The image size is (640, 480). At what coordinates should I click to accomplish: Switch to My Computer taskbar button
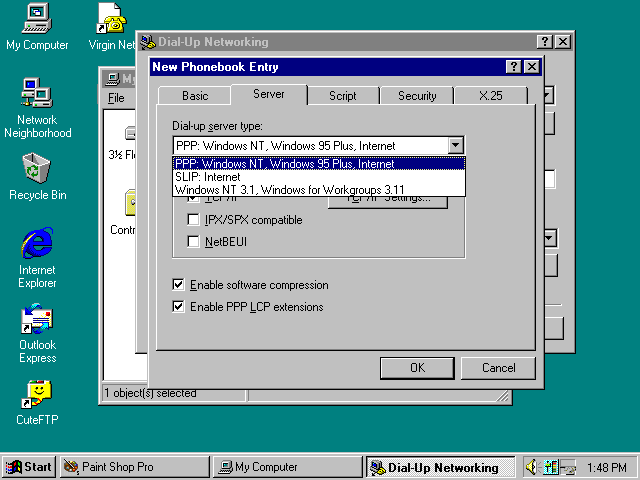(x=287, y=467)
